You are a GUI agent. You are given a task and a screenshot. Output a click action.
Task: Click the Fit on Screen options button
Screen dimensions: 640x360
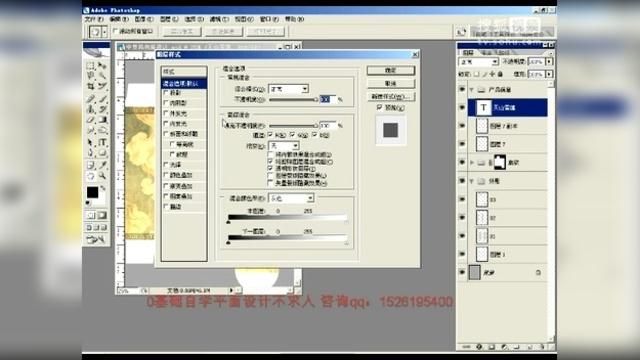[x=224, y=31]
